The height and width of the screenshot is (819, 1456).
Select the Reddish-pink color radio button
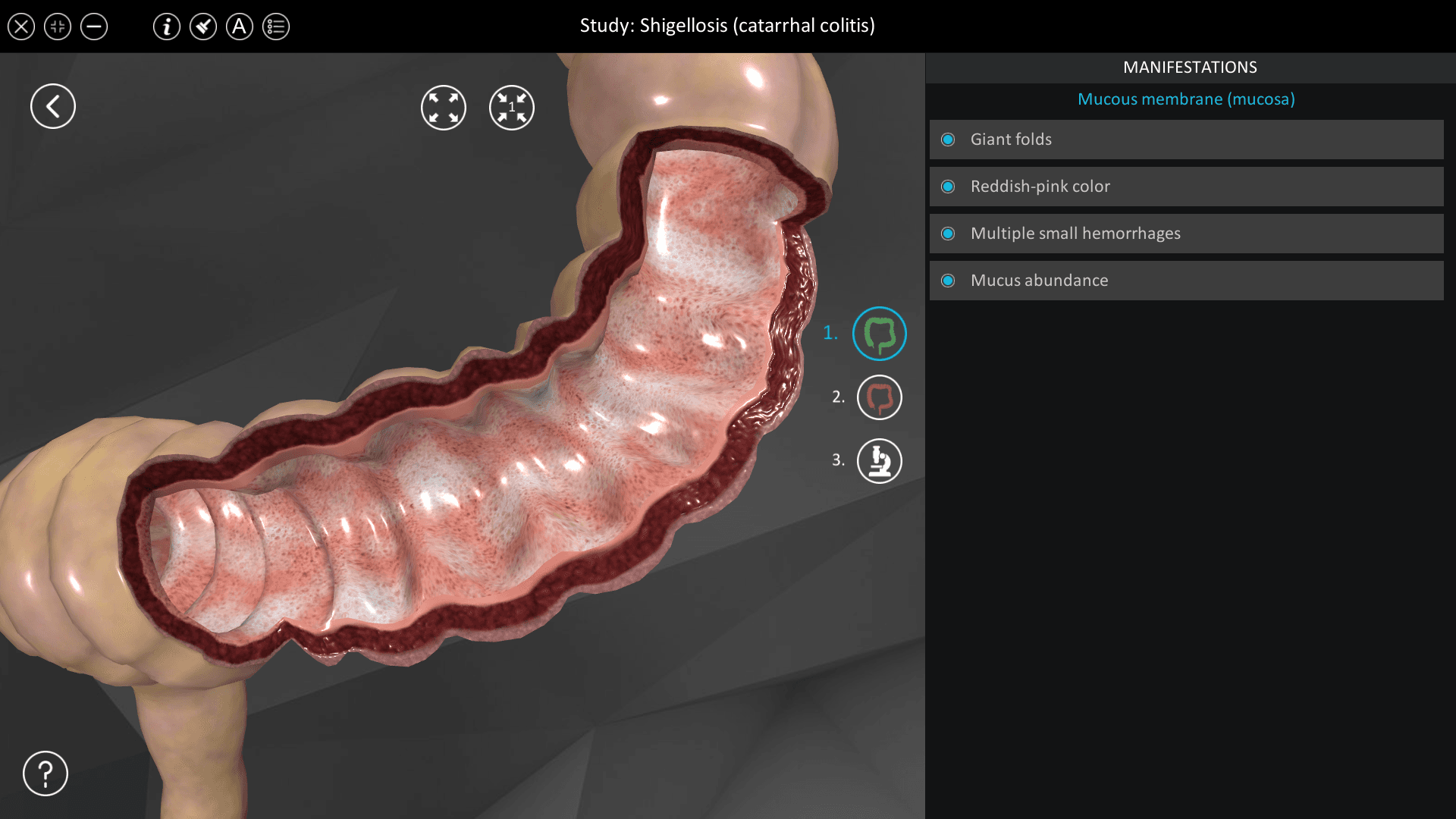click(948, 187)
